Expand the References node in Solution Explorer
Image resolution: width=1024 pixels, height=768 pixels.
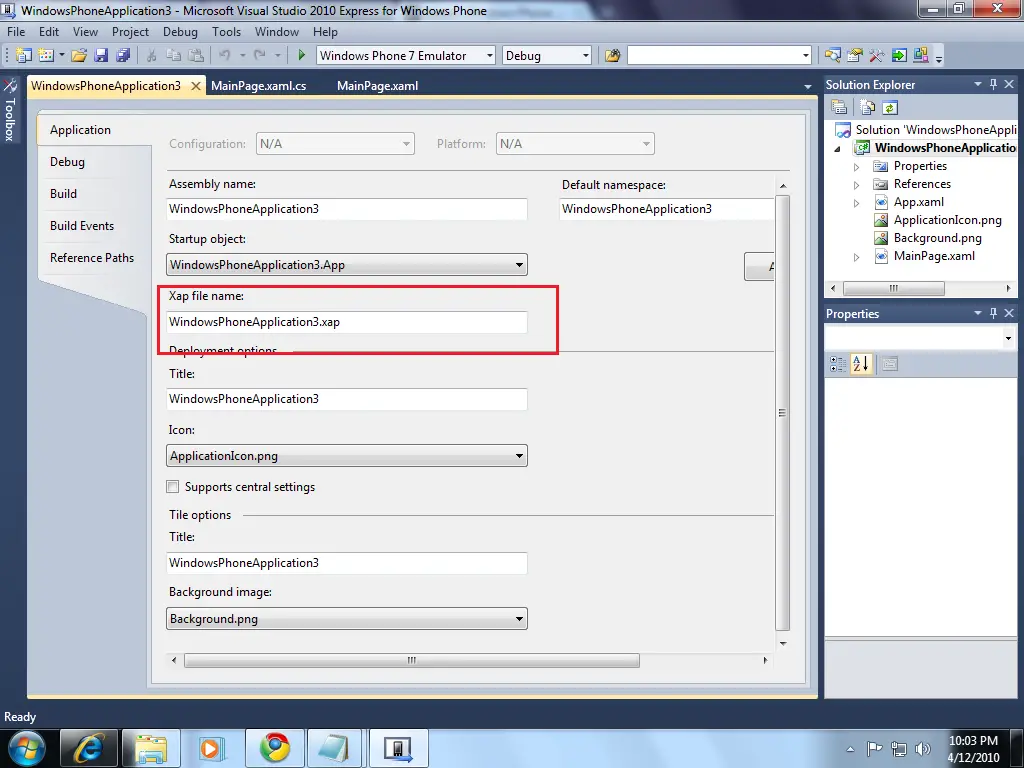(856, 185)
